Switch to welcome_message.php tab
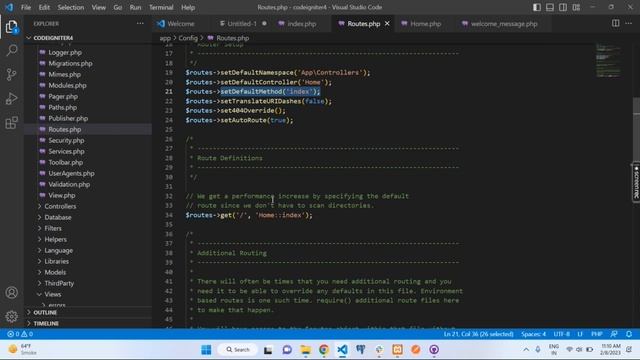Screen dimensions: 640x360 pos(504,24)
